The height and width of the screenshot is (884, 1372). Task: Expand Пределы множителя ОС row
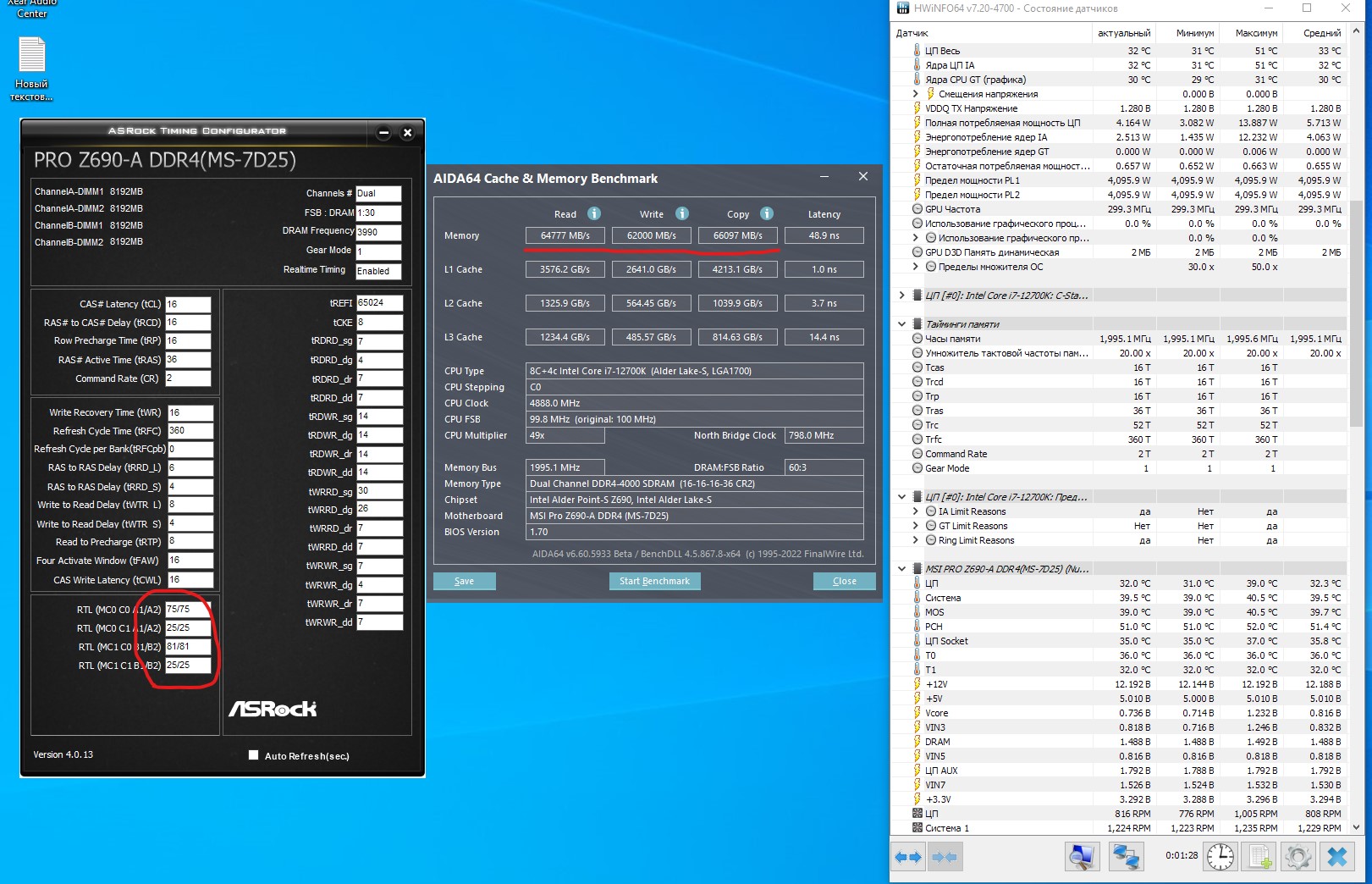pyautogui.click(x=915, y=267)
